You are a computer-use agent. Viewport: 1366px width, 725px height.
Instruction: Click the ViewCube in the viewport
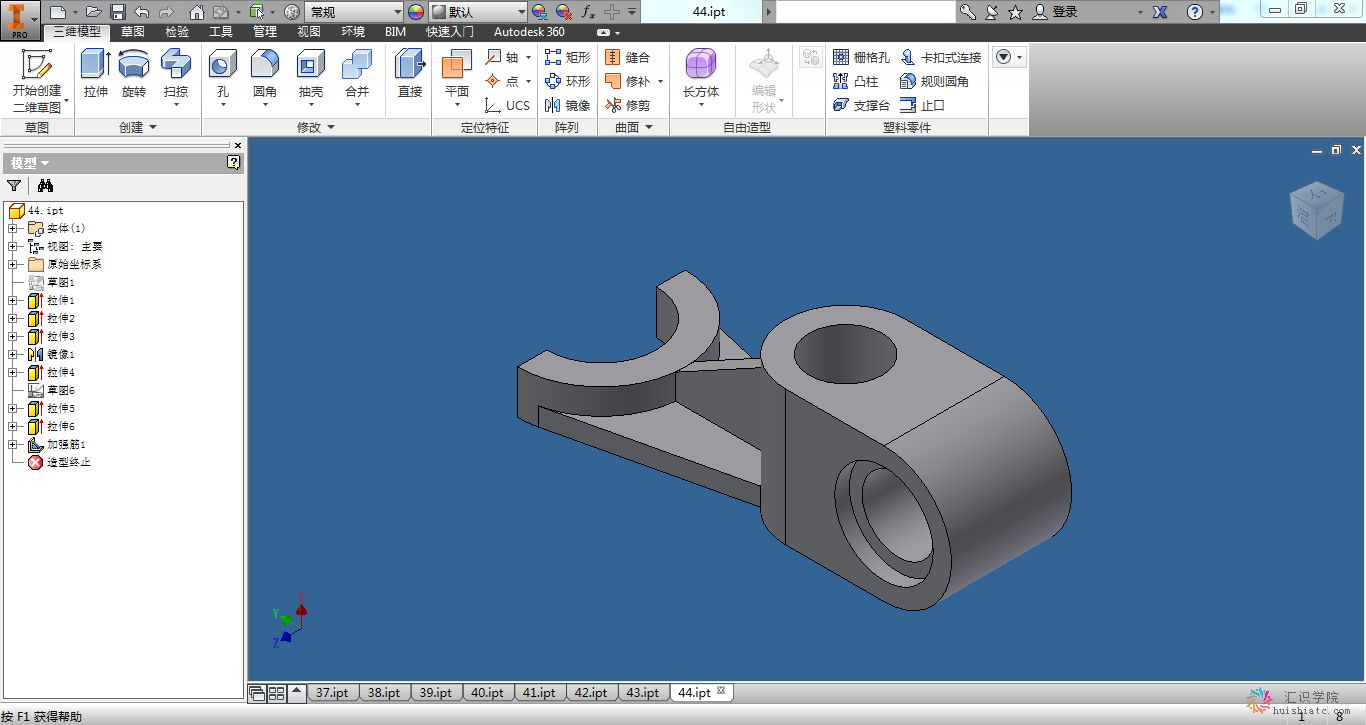[1315, 210]
